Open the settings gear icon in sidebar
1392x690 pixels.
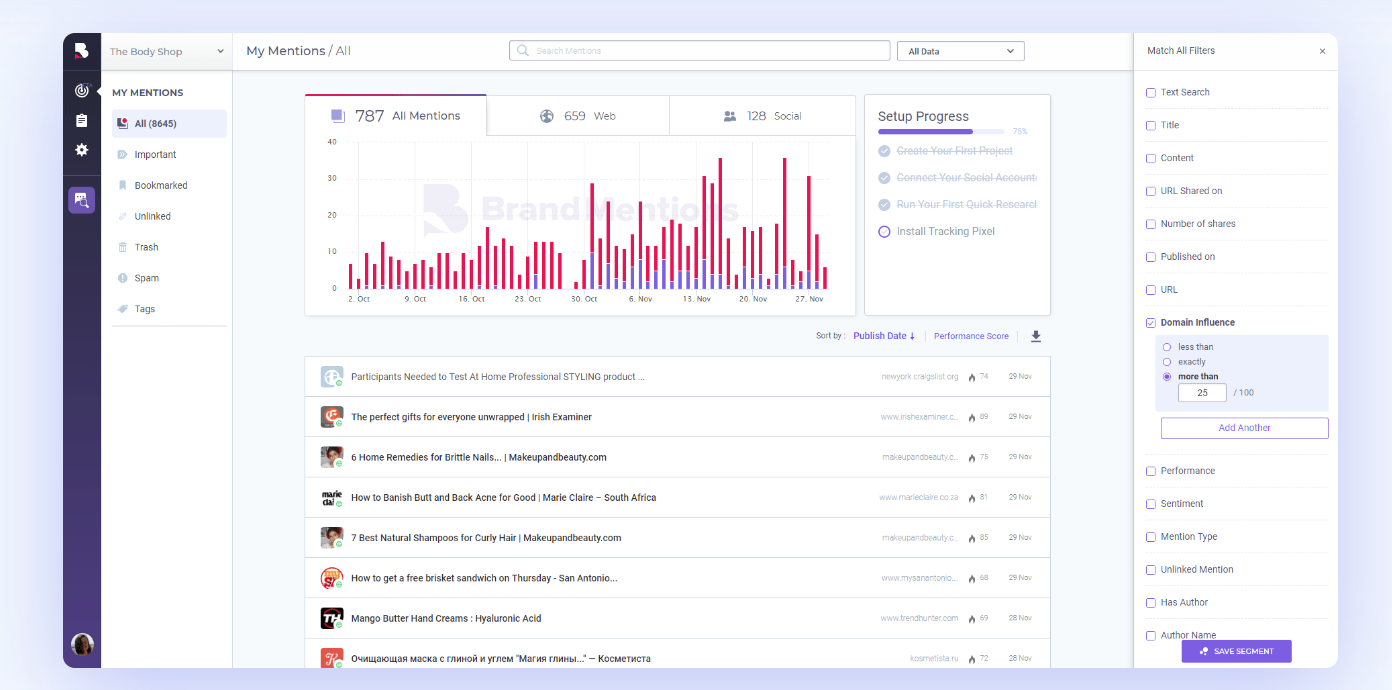[x=82, y=150]
